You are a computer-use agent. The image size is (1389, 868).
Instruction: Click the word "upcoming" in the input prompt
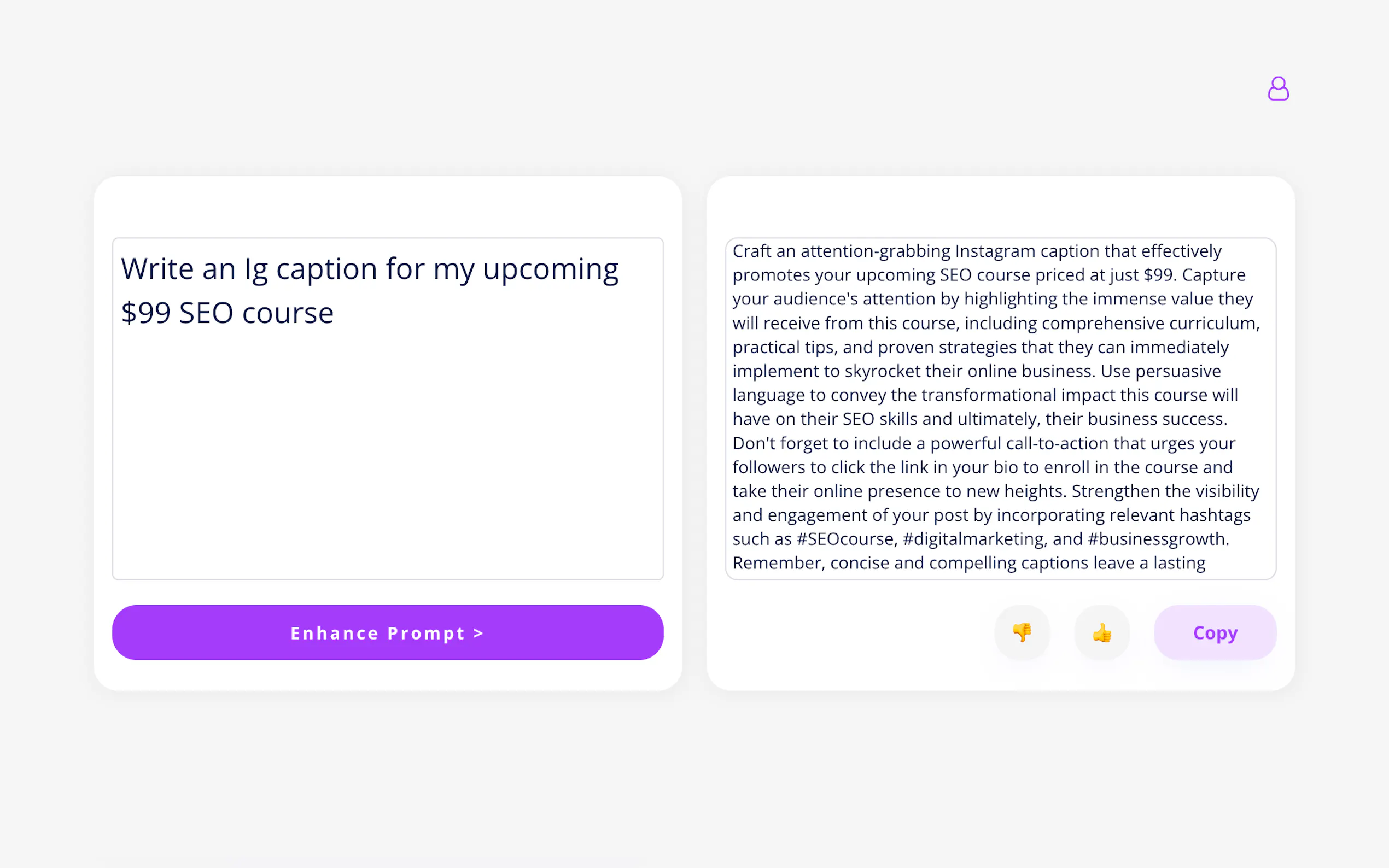(550, 269)
